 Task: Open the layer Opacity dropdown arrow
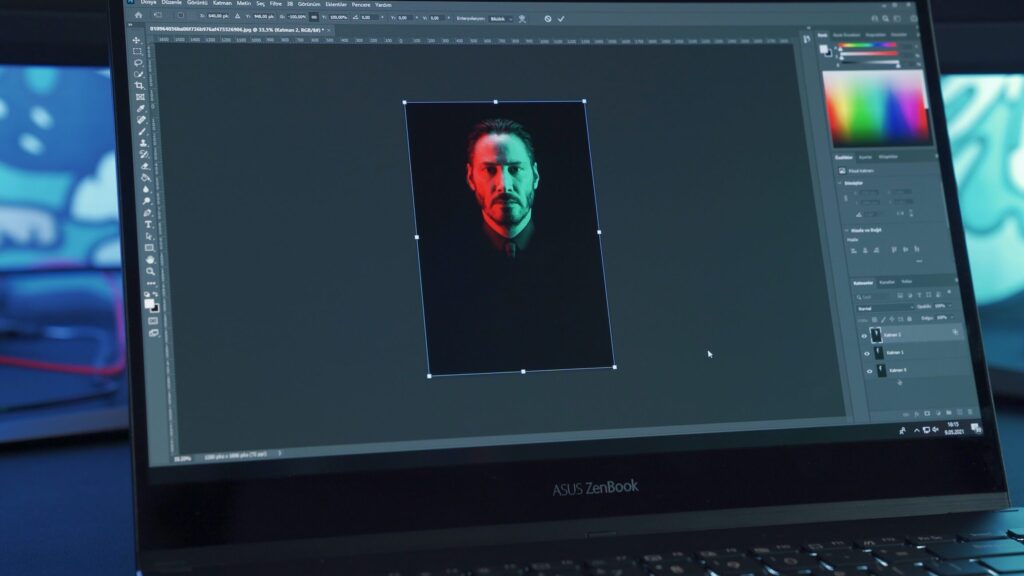click(951, 306)
